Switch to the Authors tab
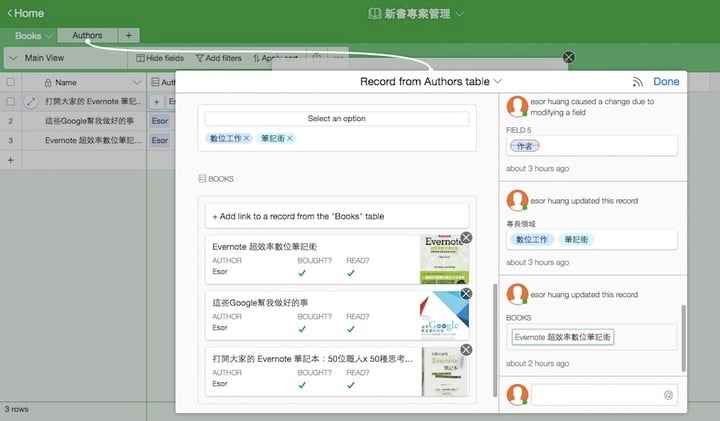720x421 pixels. pyautogui.click(x=87, y=35)
